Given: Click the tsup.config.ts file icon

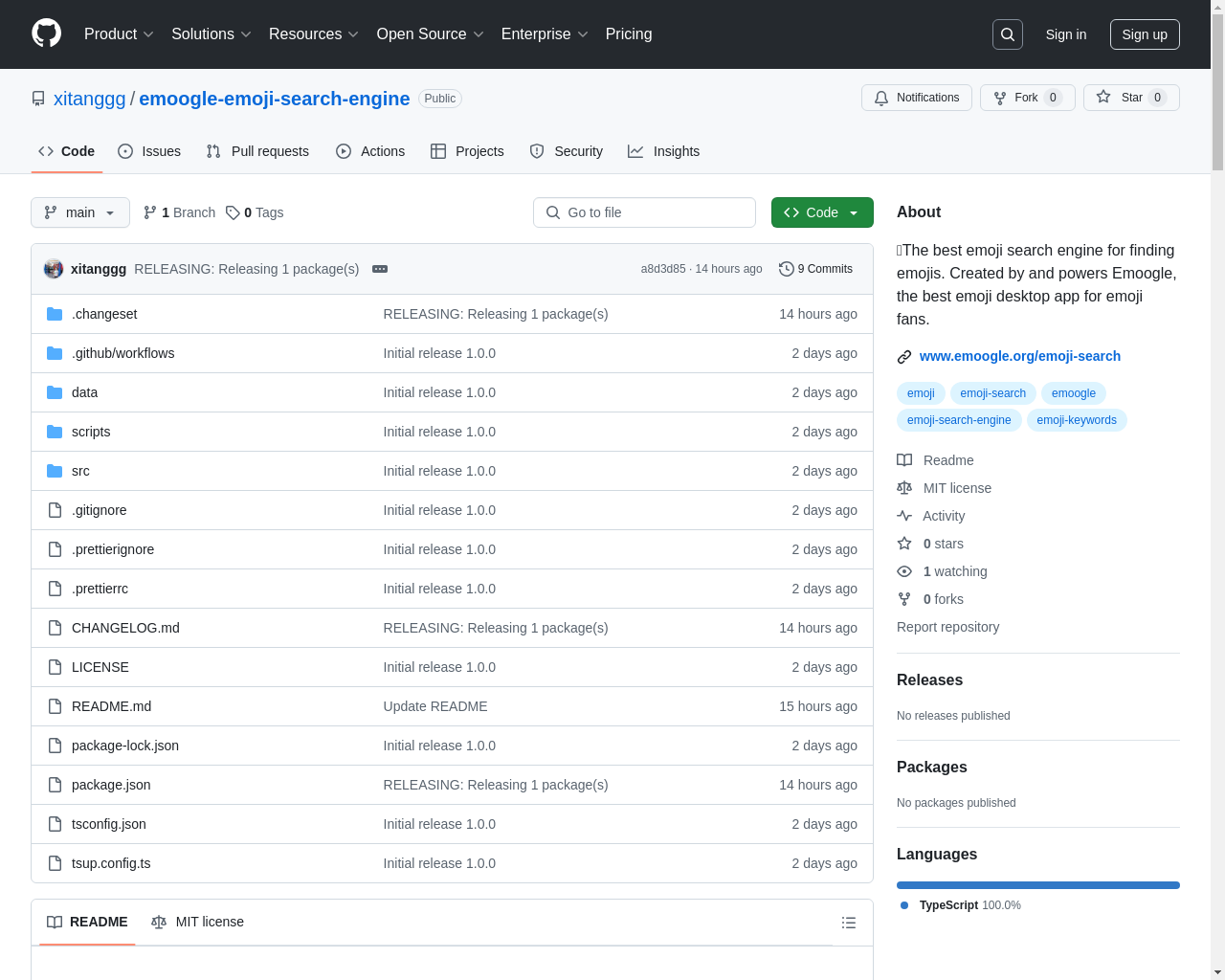Looking at the screenshot, I should point(55,863).
